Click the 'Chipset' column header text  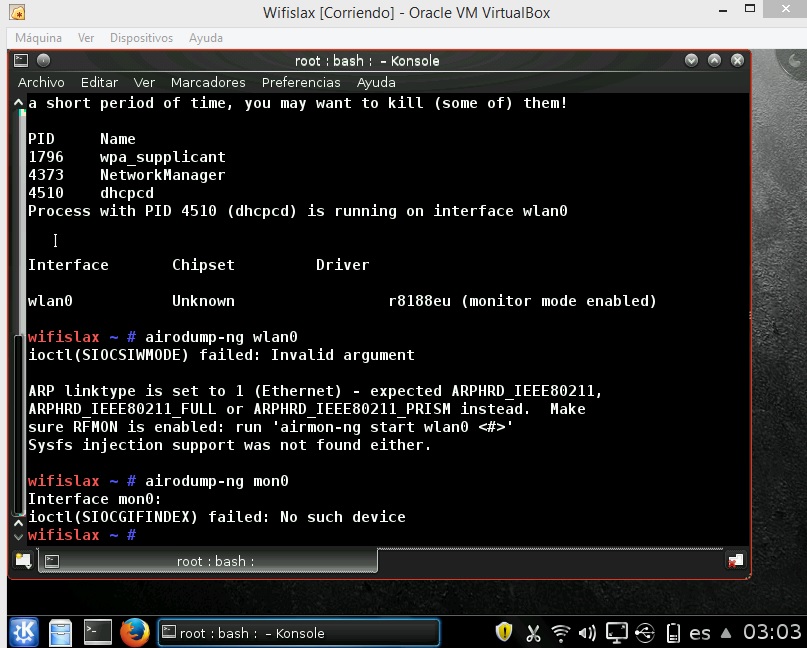click(203, 265)
